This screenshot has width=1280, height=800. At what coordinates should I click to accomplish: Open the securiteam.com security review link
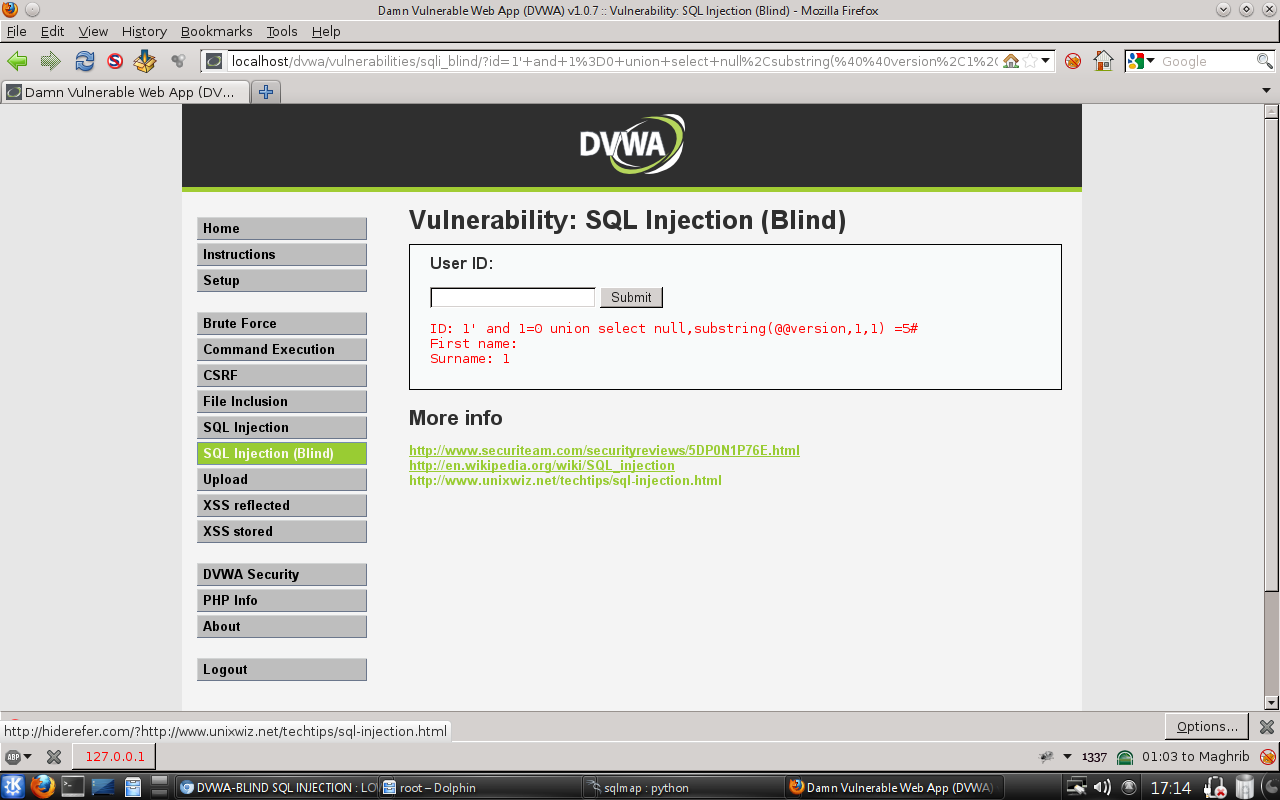click(x=604, y=450)
